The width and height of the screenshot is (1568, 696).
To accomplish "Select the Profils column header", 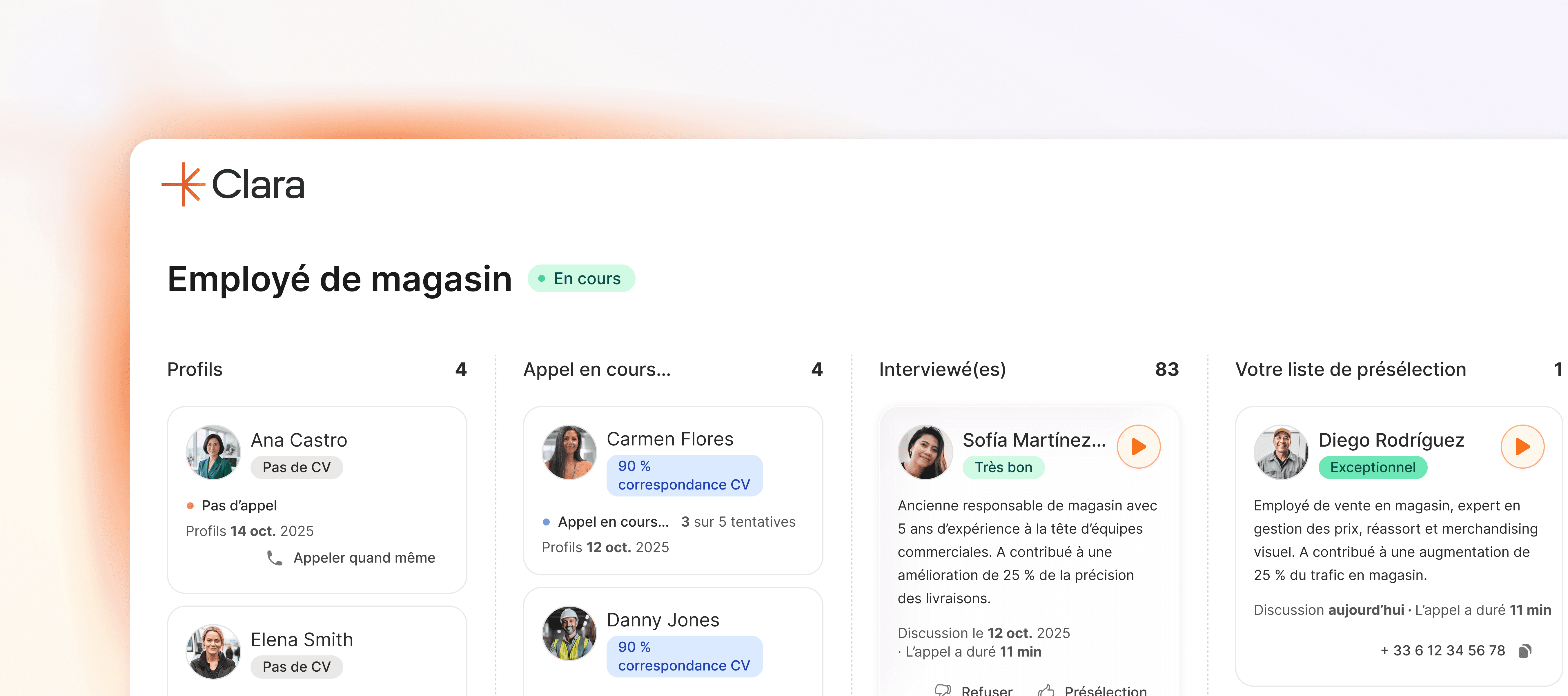I will (x=195, y=370).
